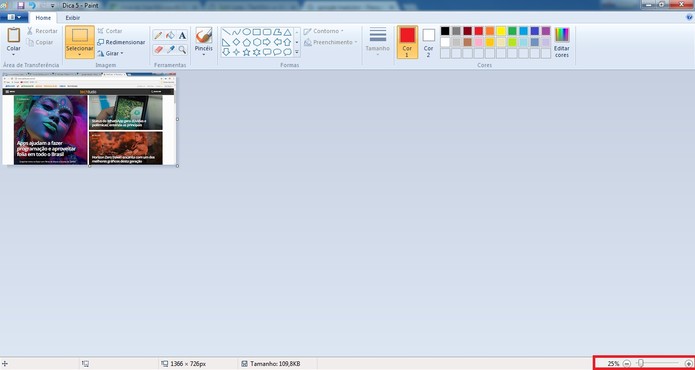The width and height of the screenshot is (695, 370).
Task: Choose the five-point star shape
Action: (246, 52)
